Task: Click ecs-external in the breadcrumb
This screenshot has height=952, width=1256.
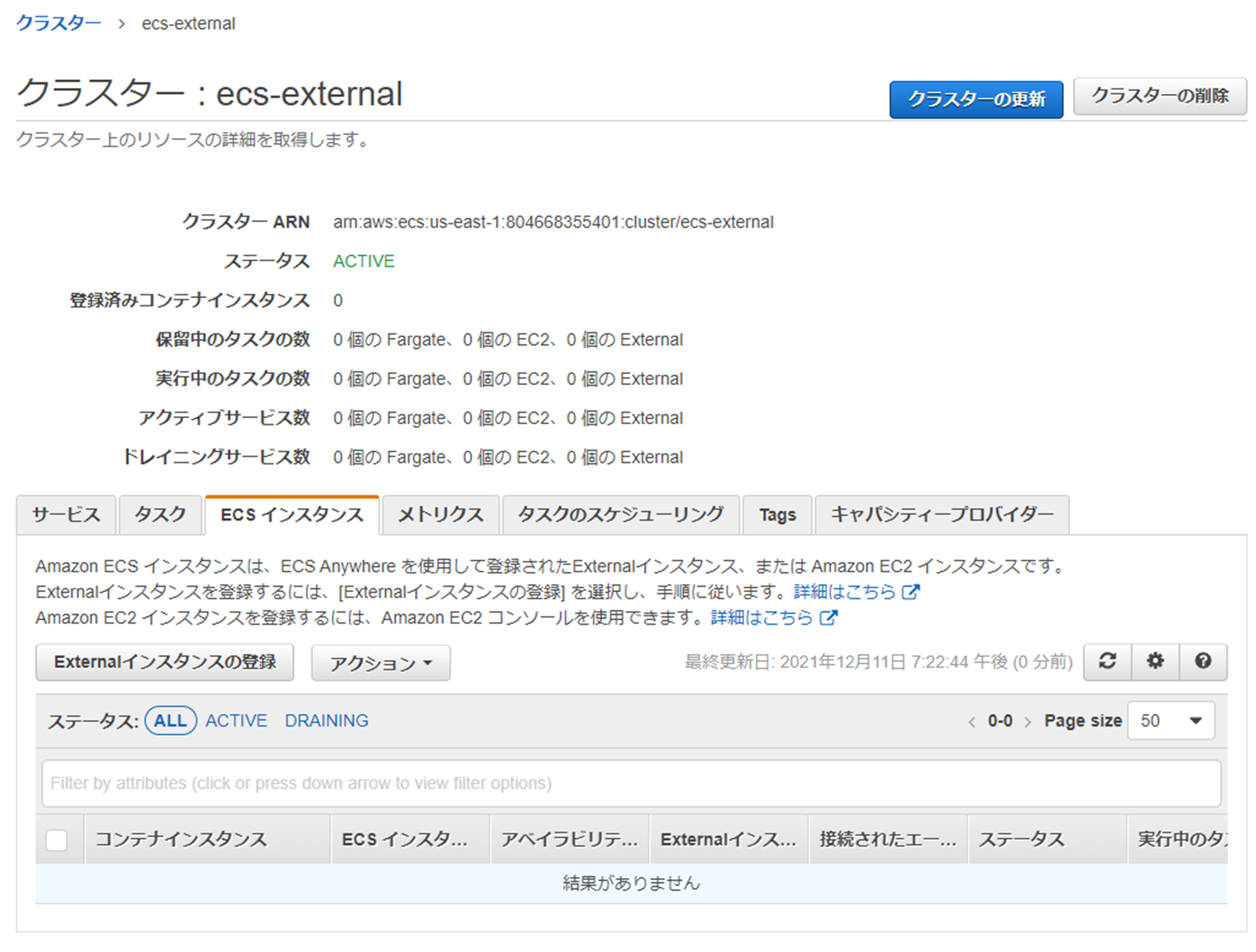Action: (x=188, y=24)
